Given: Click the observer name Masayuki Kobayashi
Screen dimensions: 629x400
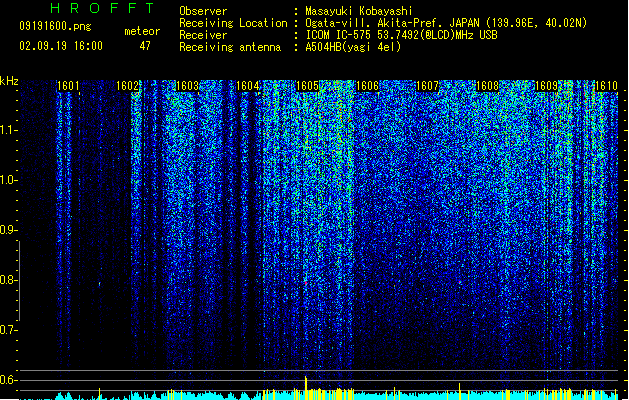Looking at the screenshot, I should click(359, 11).
